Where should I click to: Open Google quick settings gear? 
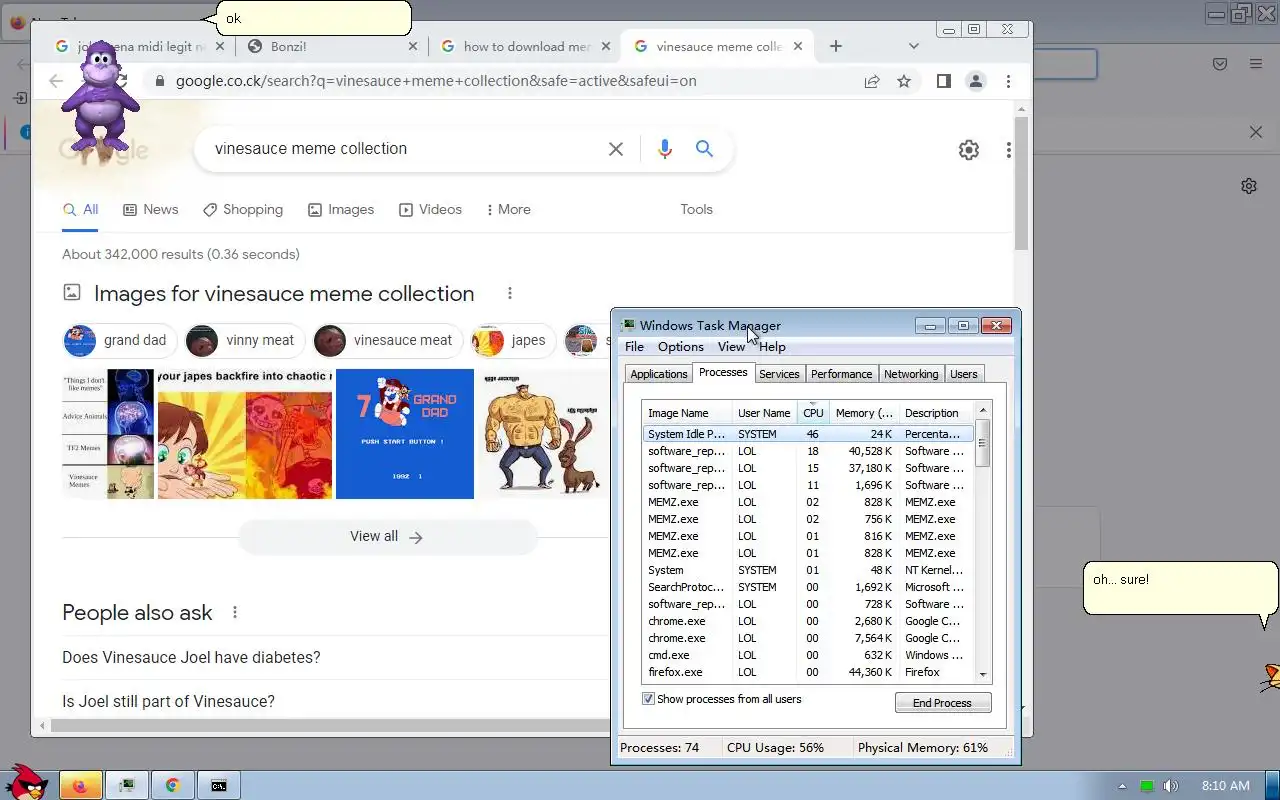pos(969,150)
